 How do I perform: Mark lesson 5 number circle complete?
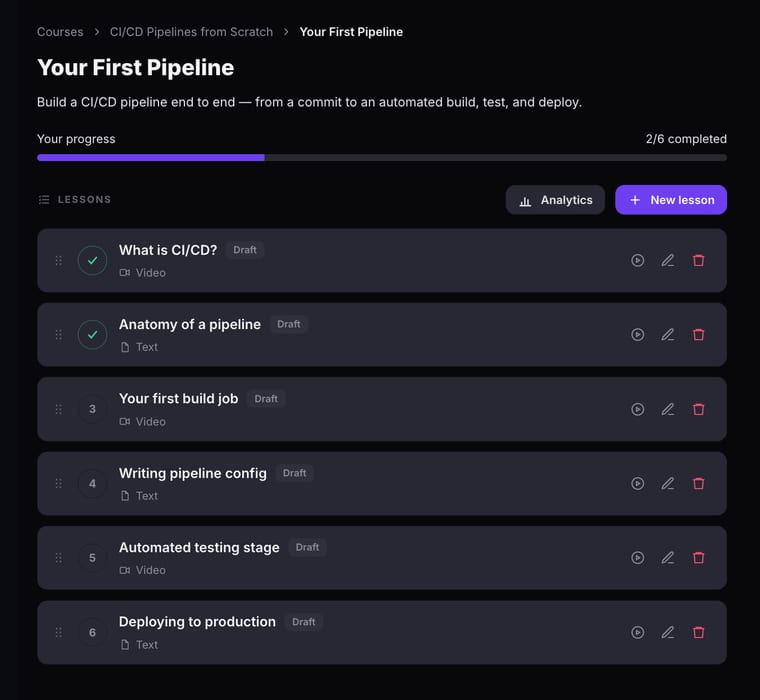click(x=92, y=557)
